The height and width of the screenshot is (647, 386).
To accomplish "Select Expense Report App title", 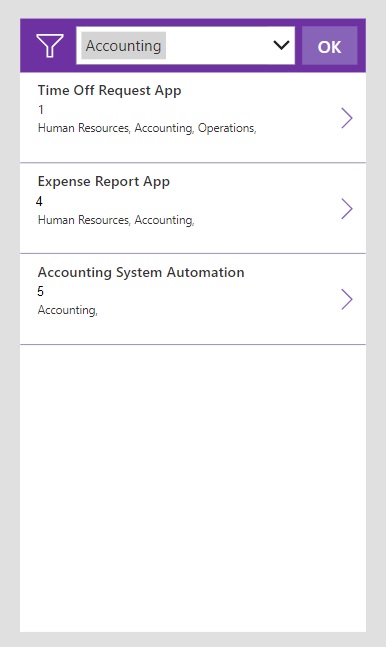I will [x=104, y=182].
